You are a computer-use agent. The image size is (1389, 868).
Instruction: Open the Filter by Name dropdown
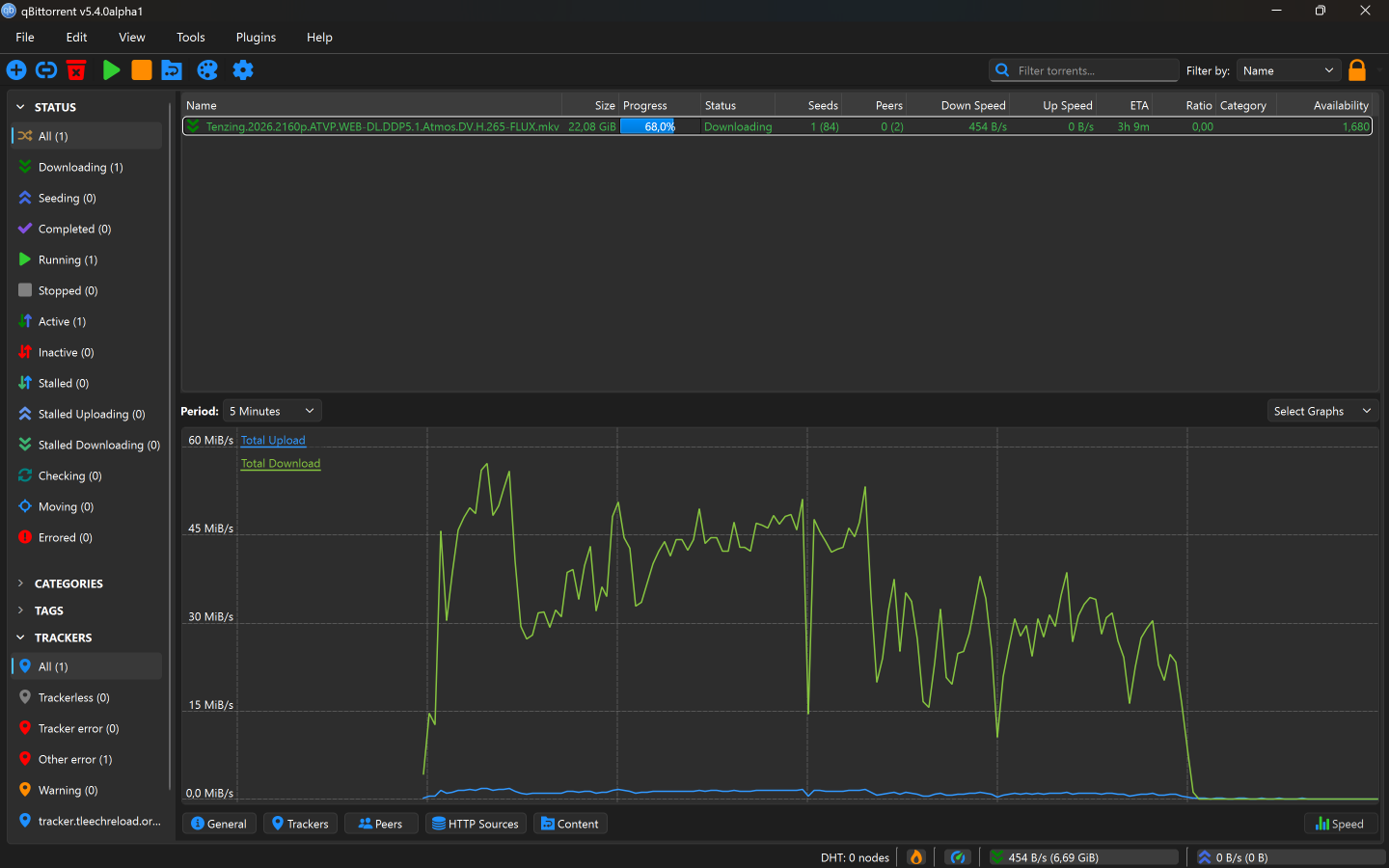(1289, 70)
